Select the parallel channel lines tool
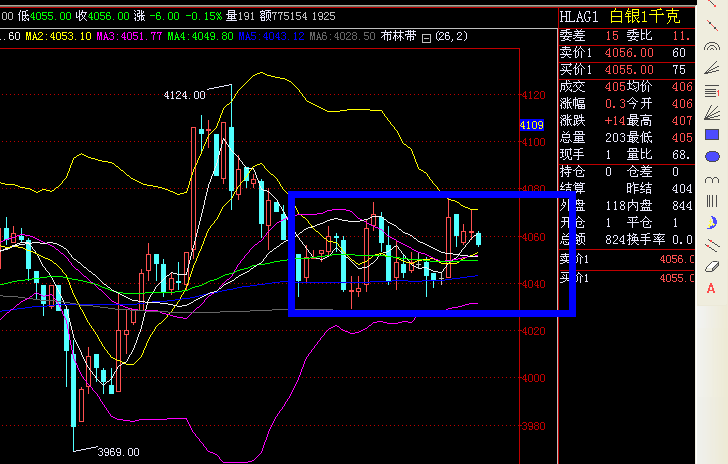The height and width of the screenshot is (464, 728). click(x=712, y=245)
